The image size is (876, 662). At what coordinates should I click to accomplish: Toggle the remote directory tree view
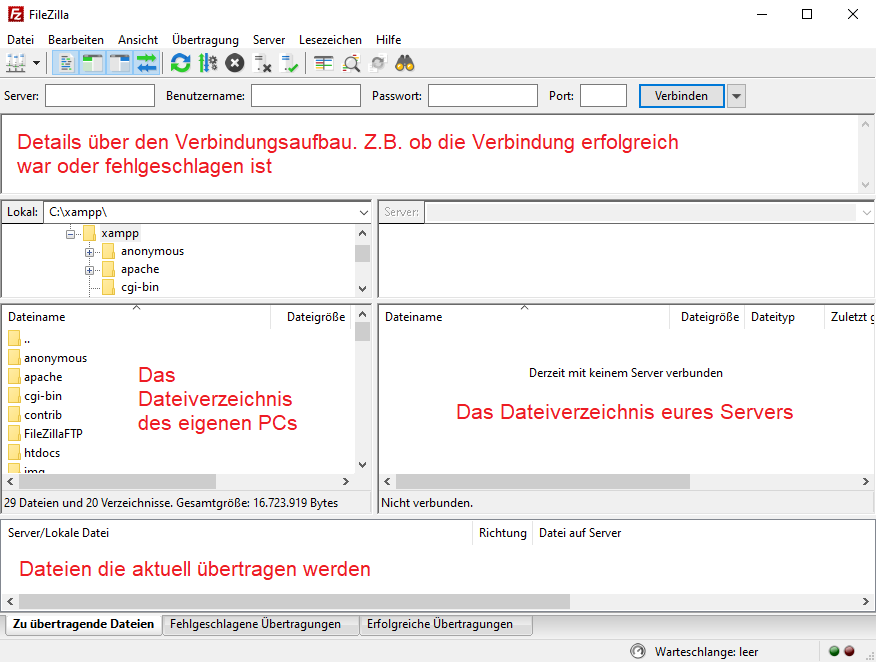pyautogui.click(x=118, y=62)
